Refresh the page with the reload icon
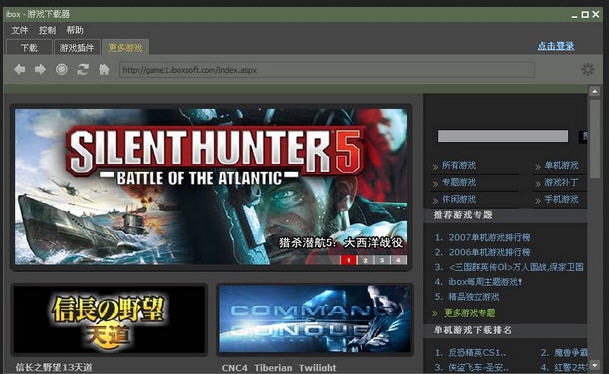Image resolution: width=609 pixels, height=374 pixels. coord(83,70)
